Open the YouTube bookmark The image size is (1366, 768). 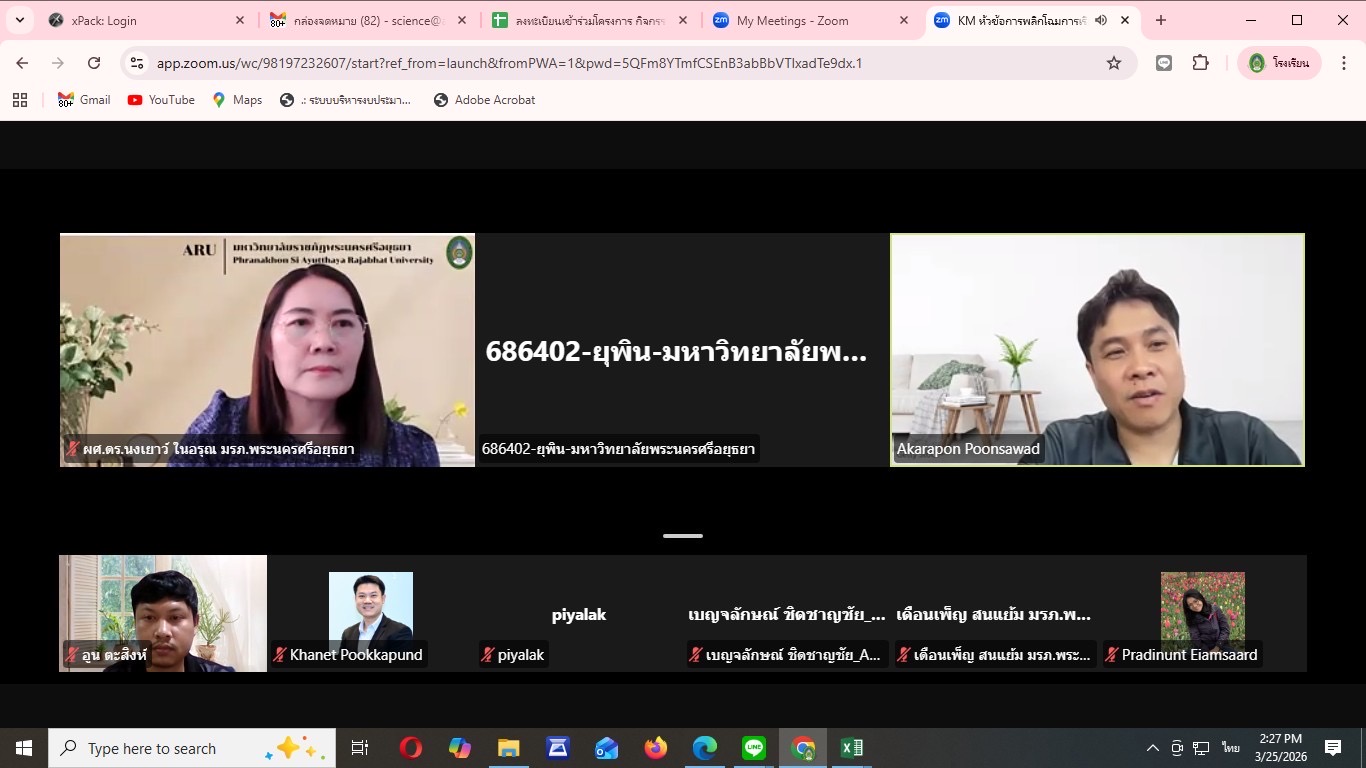[161, 100]
